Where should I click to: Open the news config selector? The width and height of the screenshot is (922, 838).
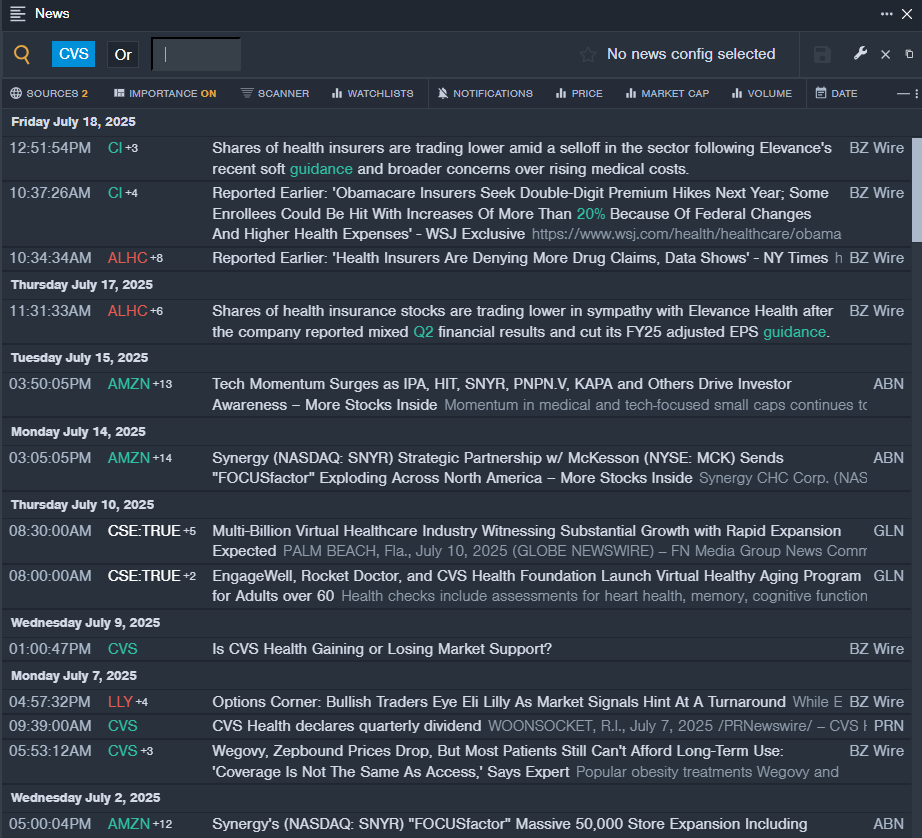click(x=691, y=54)
